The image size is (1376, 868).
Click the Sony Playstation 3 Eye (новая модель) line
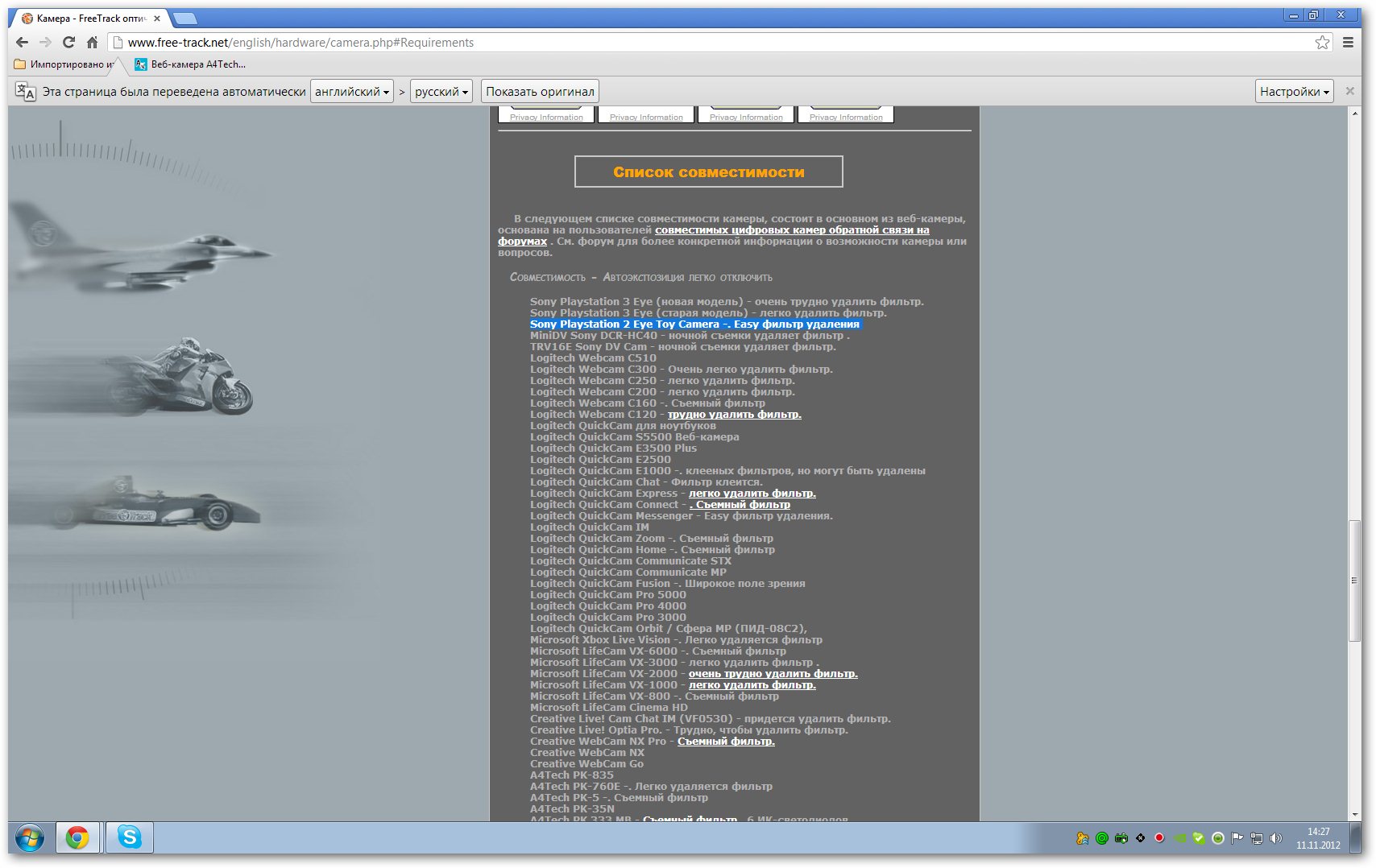pos(727,302)
